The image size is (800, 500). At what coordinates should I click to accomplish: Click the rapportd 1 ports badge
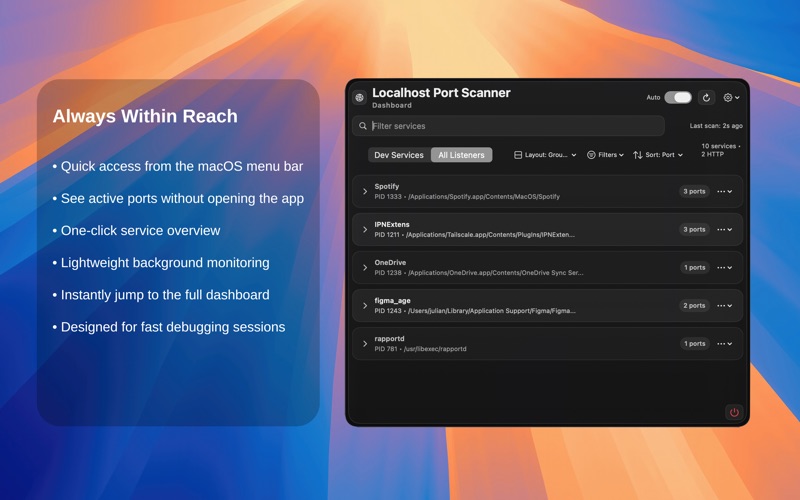click(694, 344)
